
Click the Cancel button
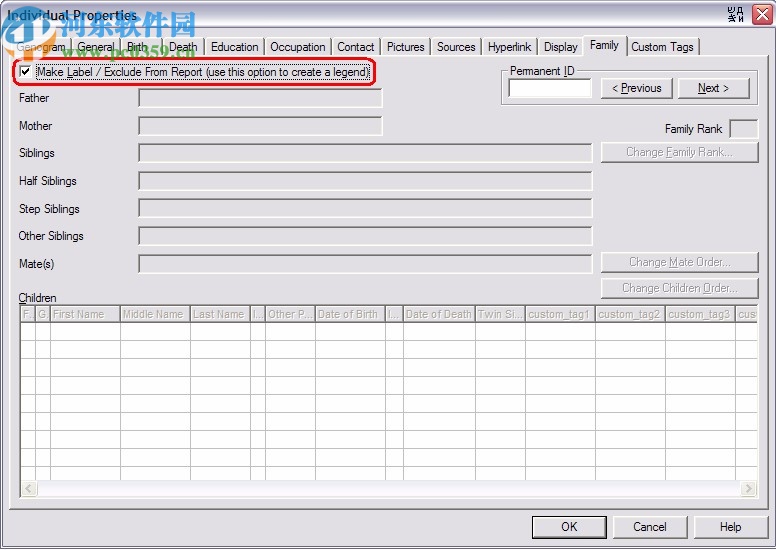click(x=650, y=527)
